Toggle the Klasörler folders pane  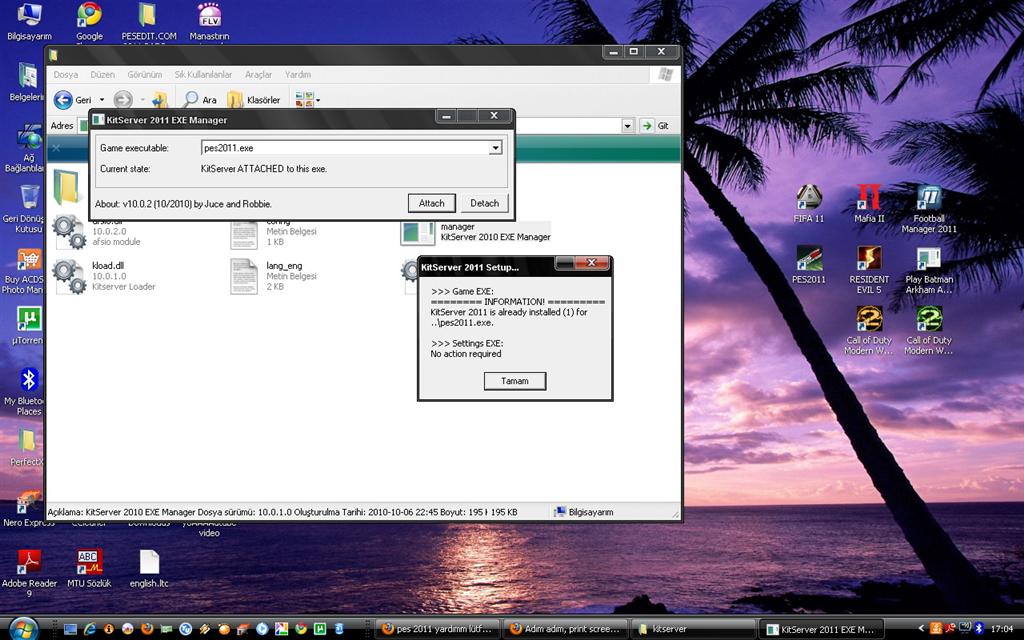pyautogui.click(x=253, y=100)
